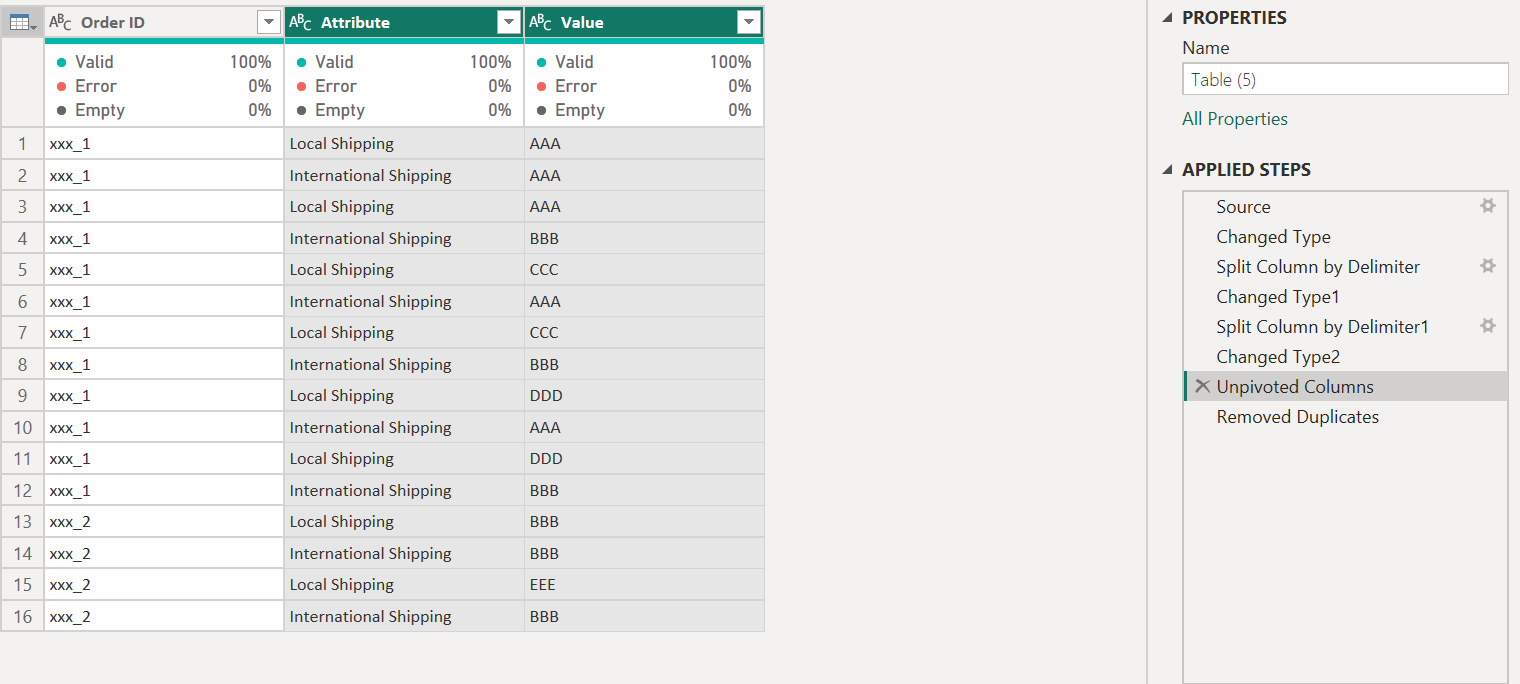Open gear settings for Split Column by Delimiter
Image resolution: width=1520 pixels, height=684 pixels.
[x=1488, y=266]
